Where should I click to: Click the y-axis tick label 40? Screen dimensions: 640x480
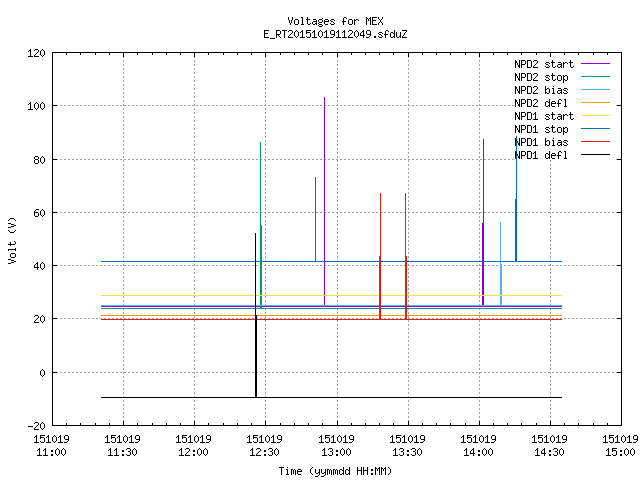pos(39,266)
